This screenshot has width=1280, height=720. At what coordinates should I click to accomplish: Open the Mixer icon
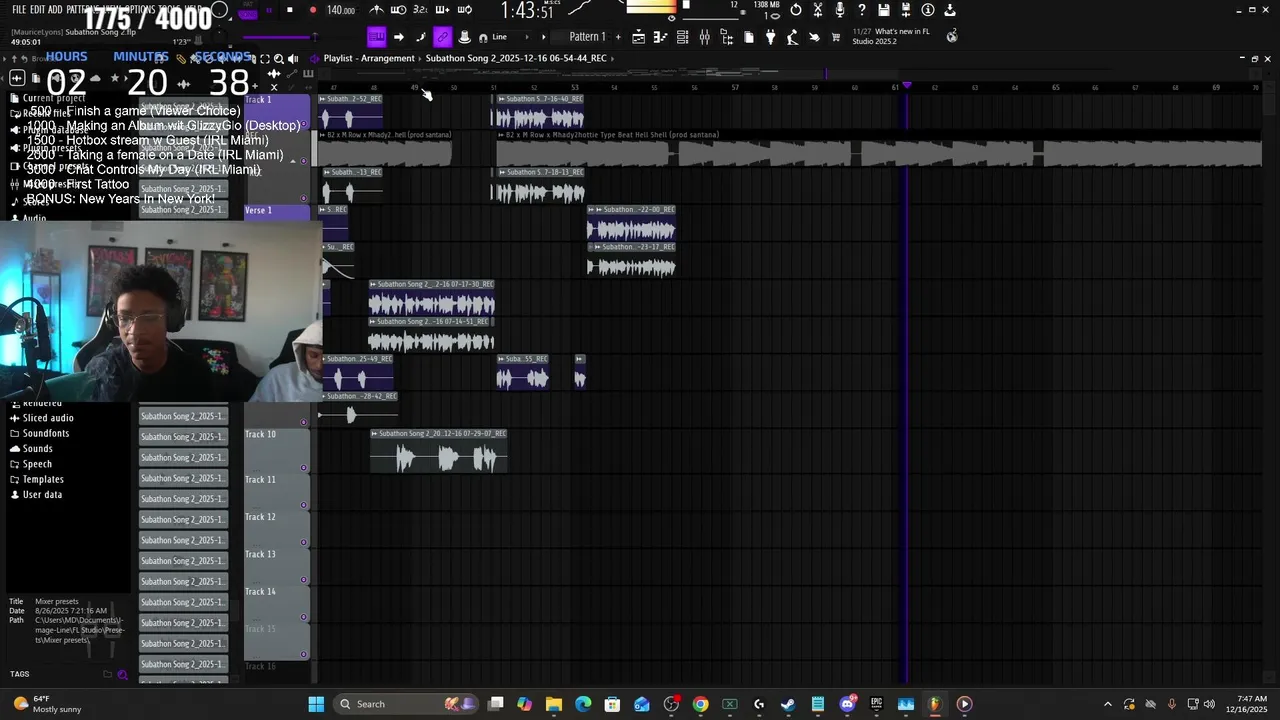(x=704, y=37)
